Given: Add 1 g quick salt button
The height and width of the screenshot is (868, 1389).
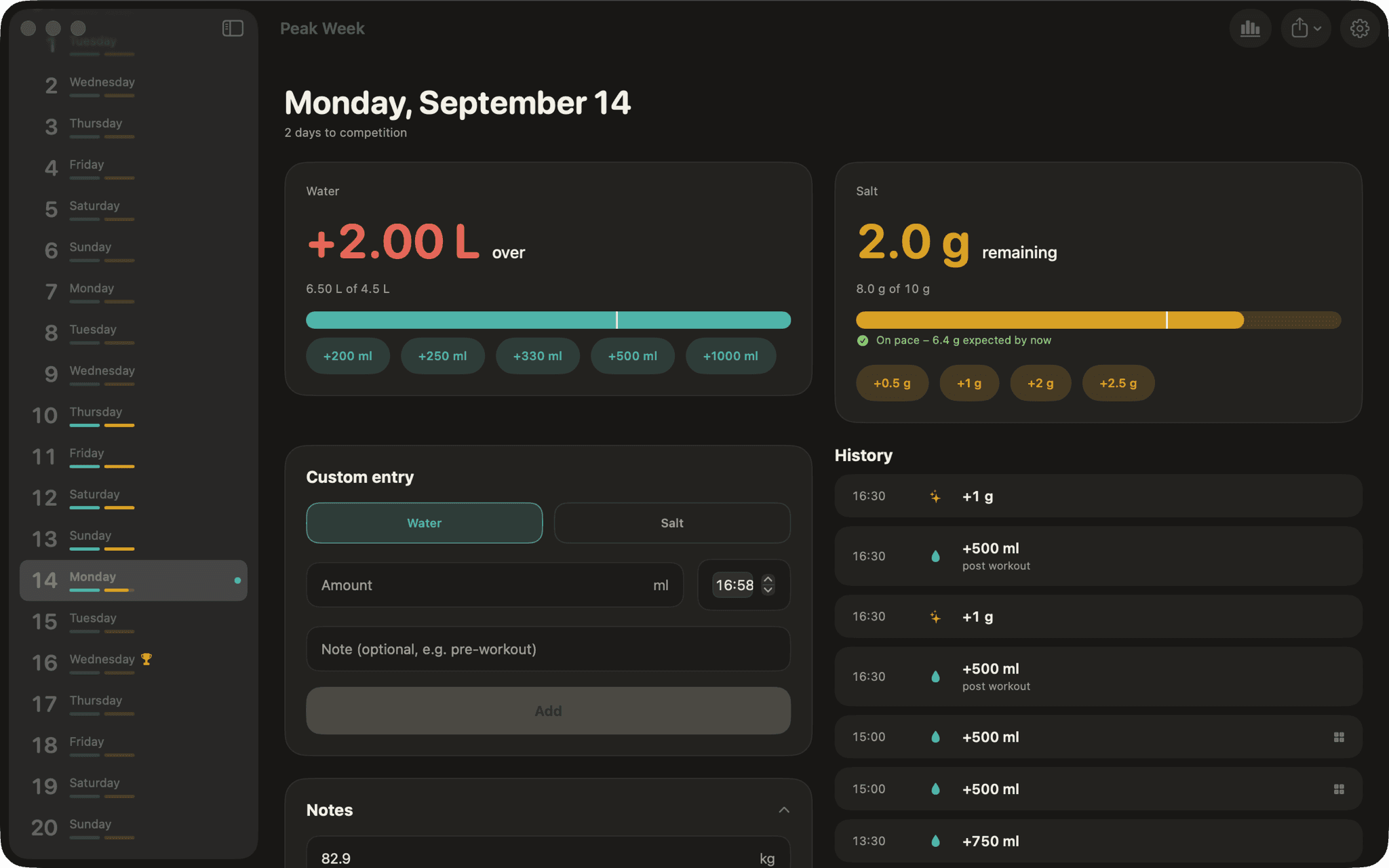Looking at the screenshot, I should point(969,383).
